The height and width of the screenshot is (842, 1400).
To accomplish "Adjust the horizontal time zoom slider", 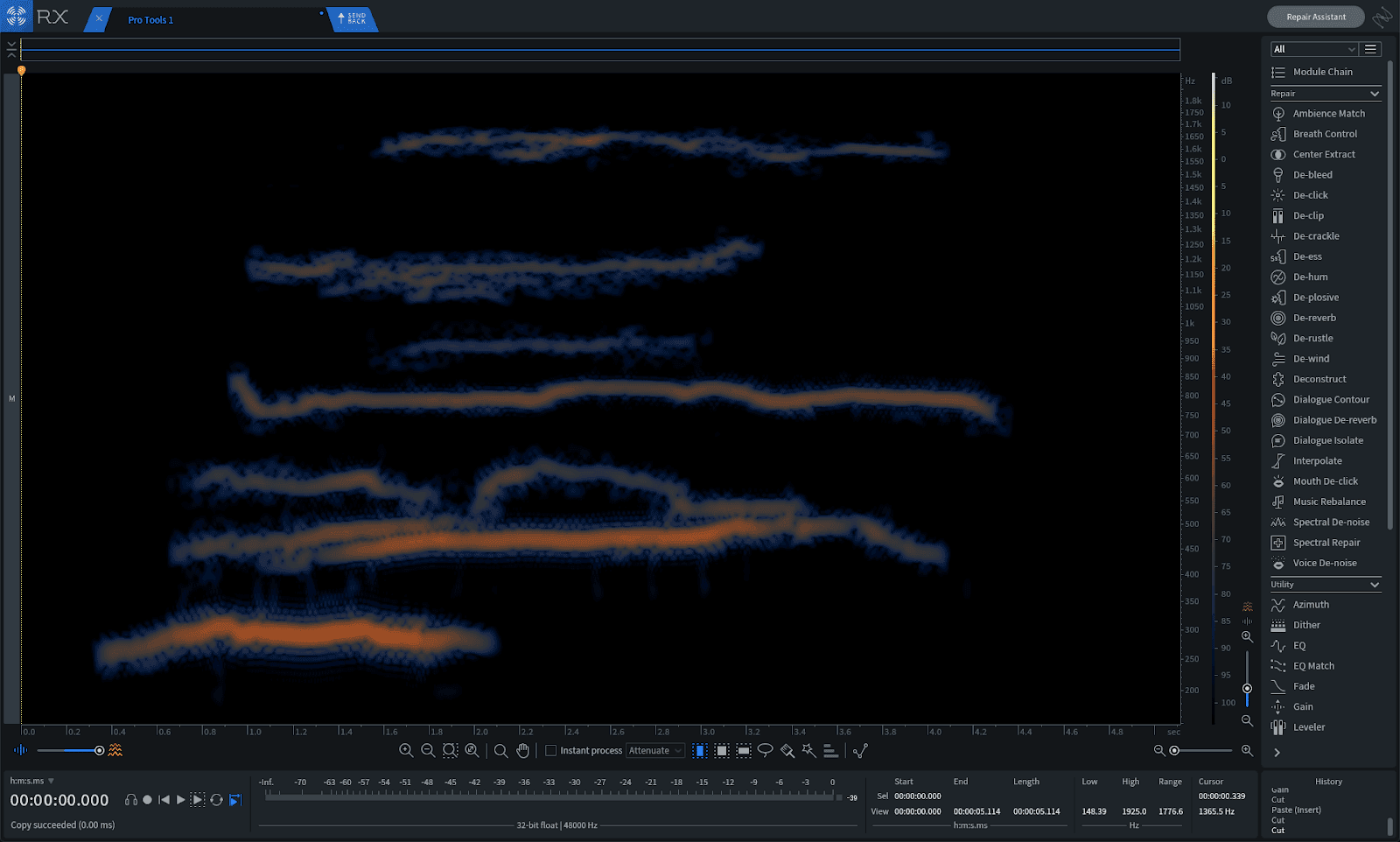I will point(1174,750).
